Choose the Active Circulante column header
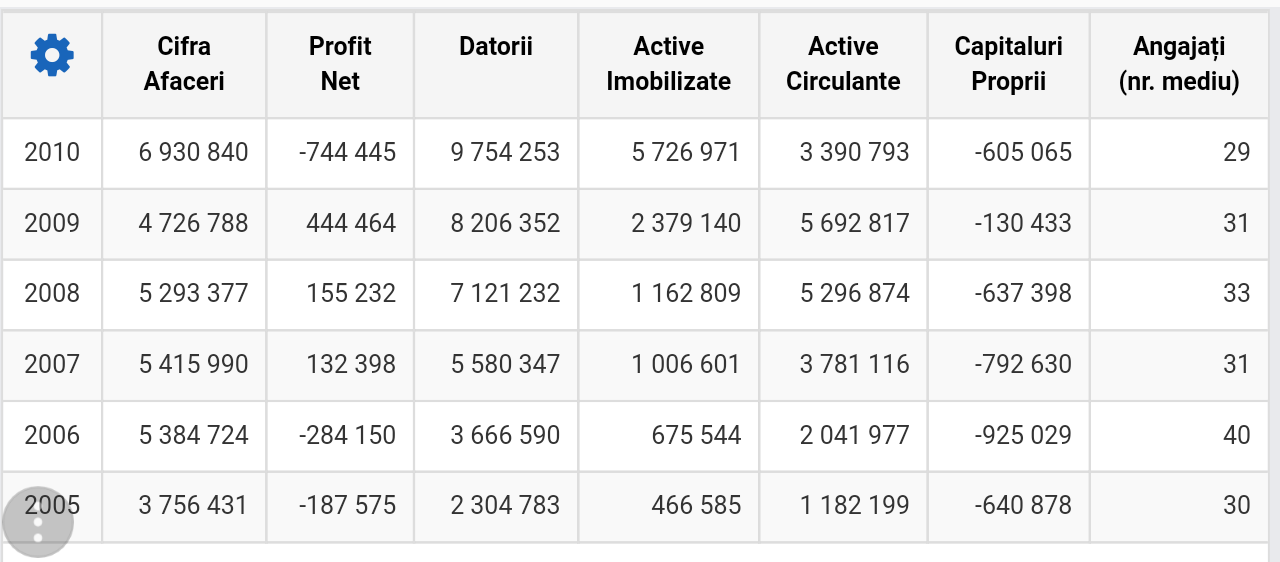Screen dimensions: 1280x562 [x=843, y=64]
